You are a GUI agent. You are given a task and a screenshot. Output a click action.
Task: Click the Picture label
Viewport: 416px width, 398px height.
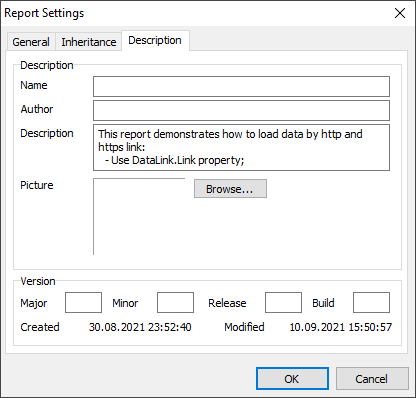pyautogui.click(x=37, y=185)
